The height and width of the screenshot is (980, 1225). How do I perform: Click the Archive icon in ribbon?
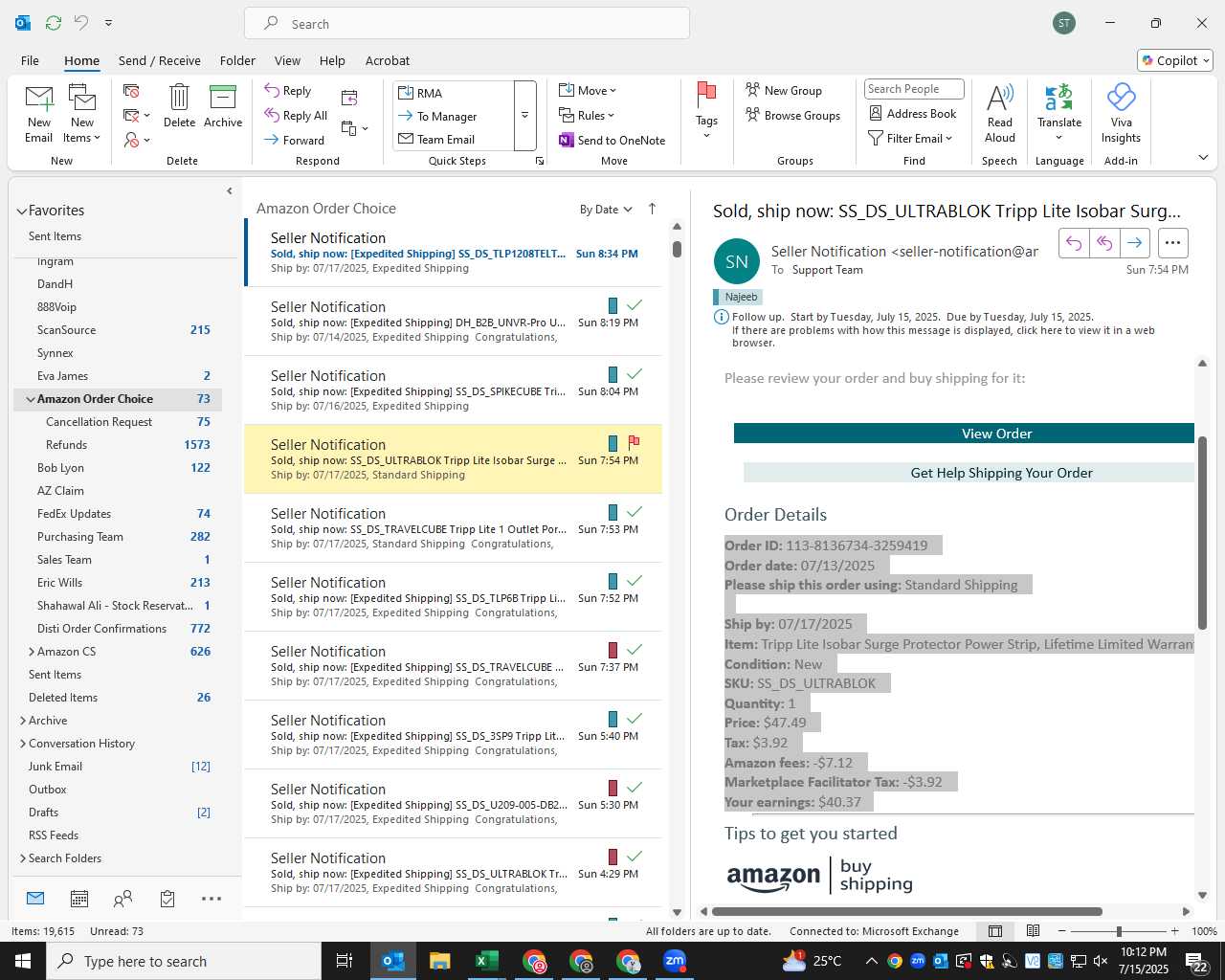click(223, 98)
